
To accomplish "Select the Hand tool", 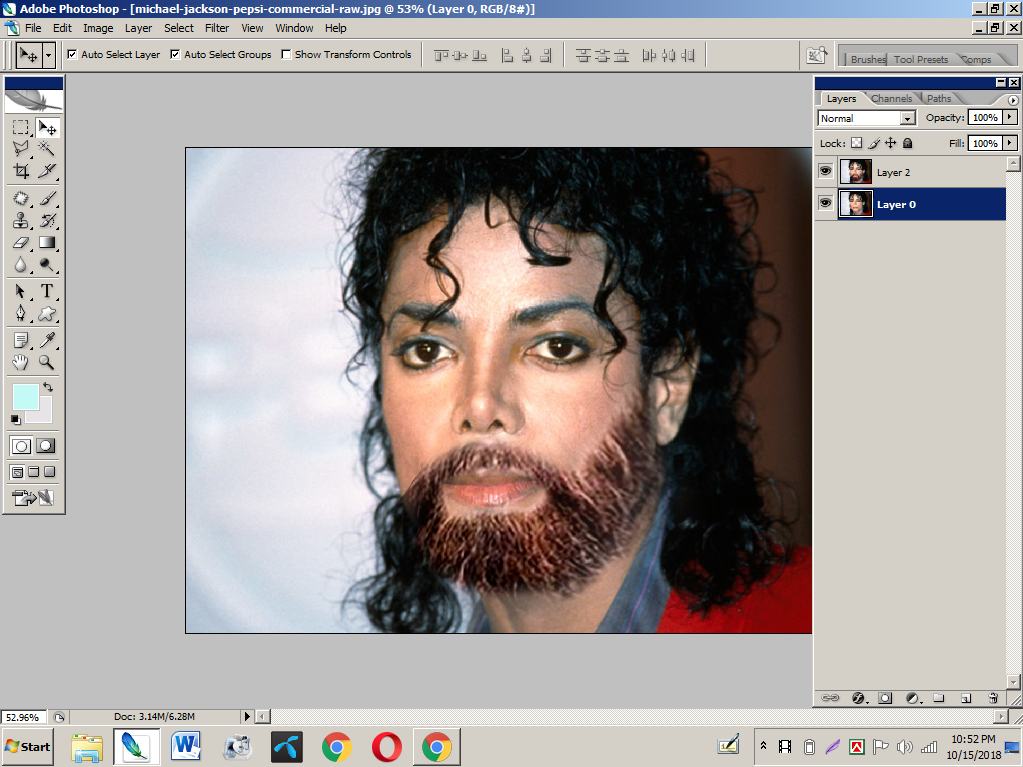I will click(21, 362).
